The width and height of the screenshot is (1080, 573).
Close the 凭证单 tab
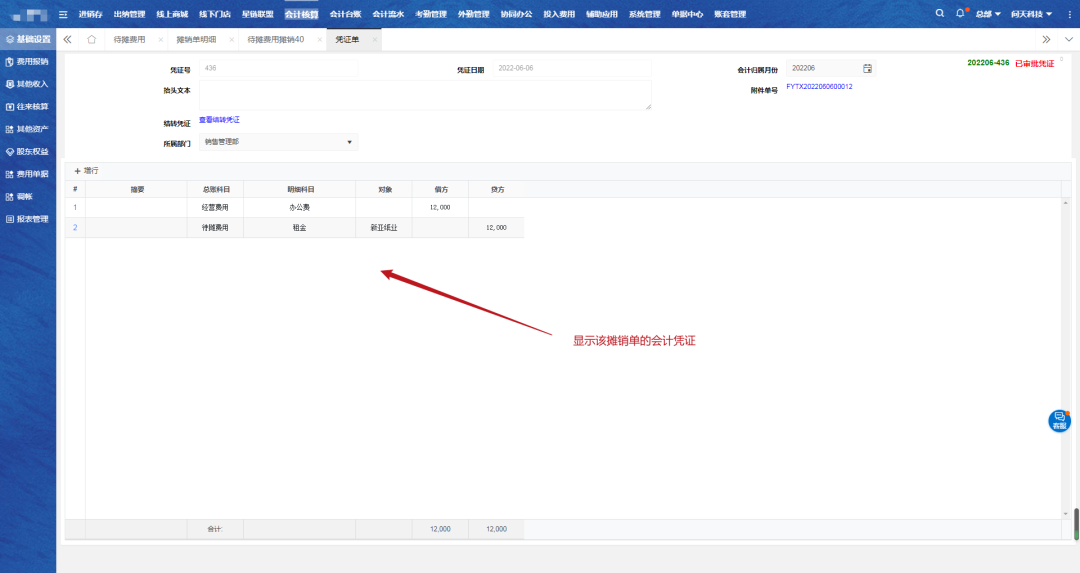click(375, 39)
